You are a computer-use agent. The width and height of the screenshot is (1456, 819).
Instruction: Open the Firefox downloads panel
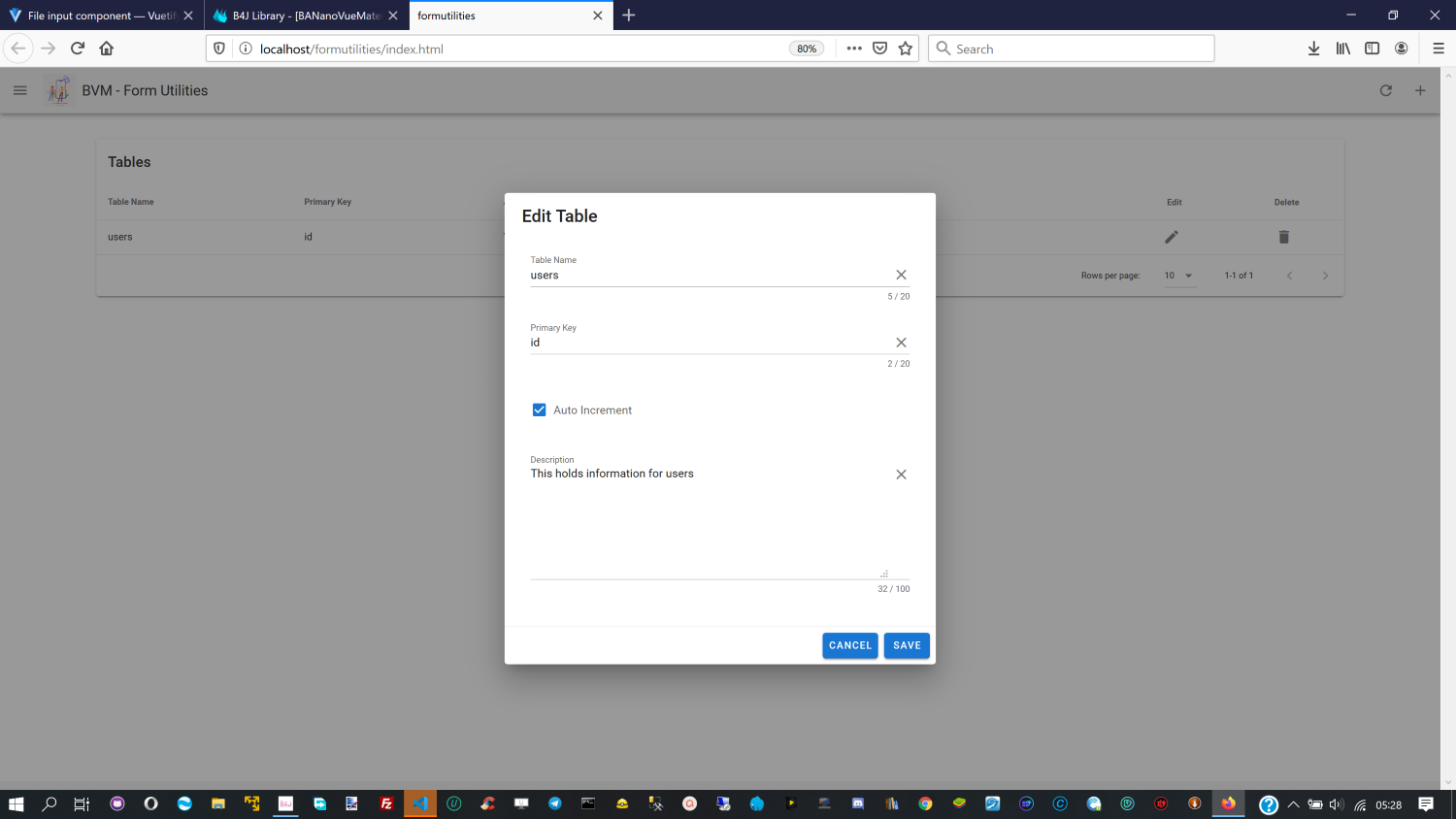(x=1313, y=49)
